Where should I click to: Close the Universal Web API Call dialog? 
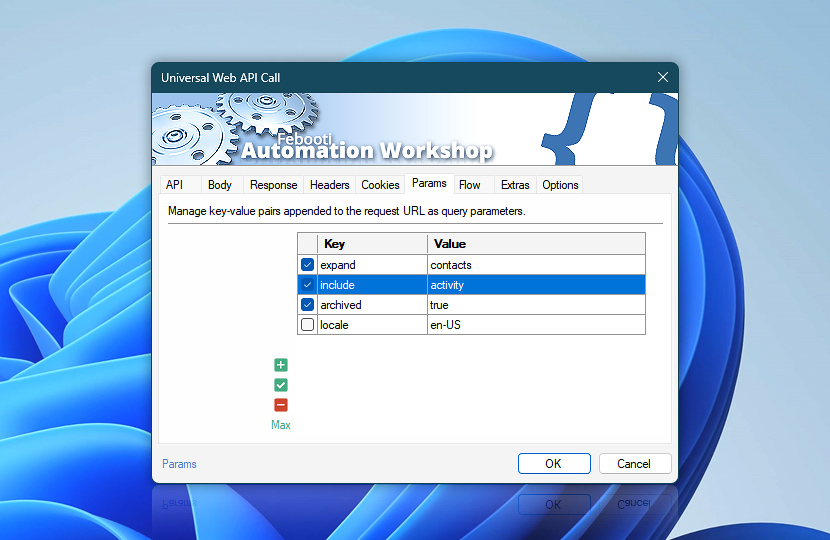click(663, 77)
